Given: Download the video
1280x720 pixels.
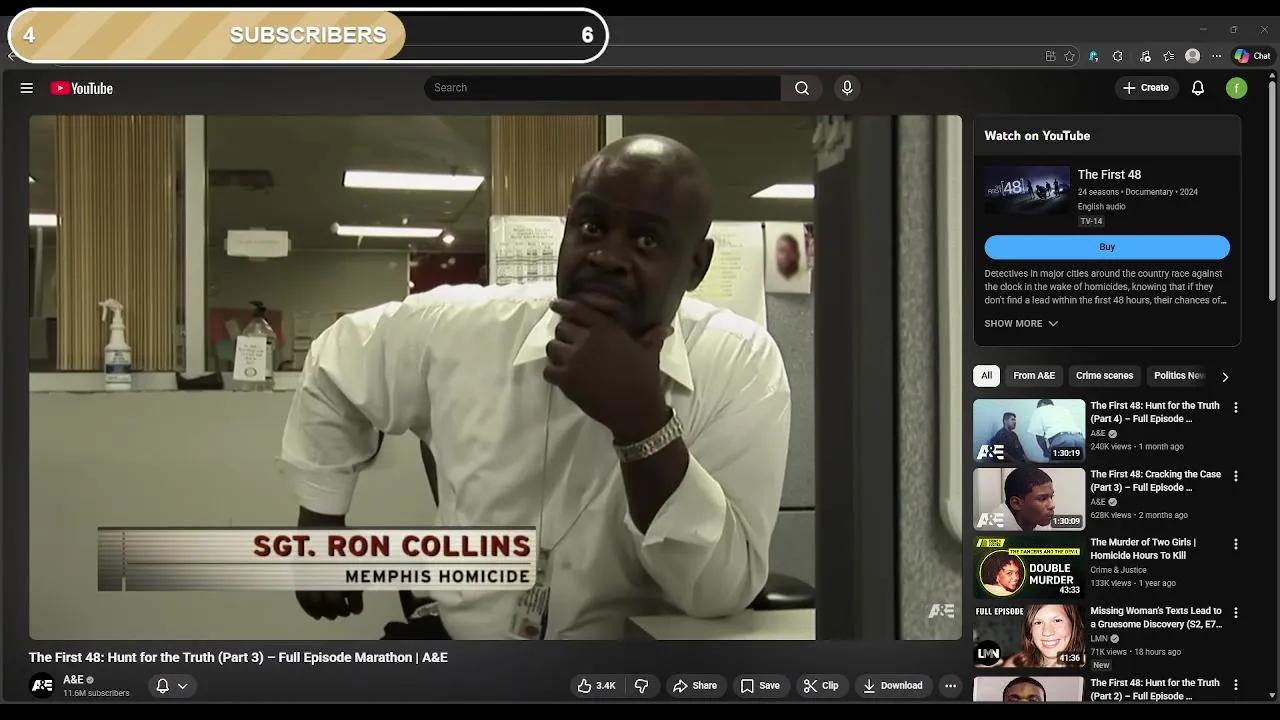Looking at the screenshot, I should tap(892, 686).
